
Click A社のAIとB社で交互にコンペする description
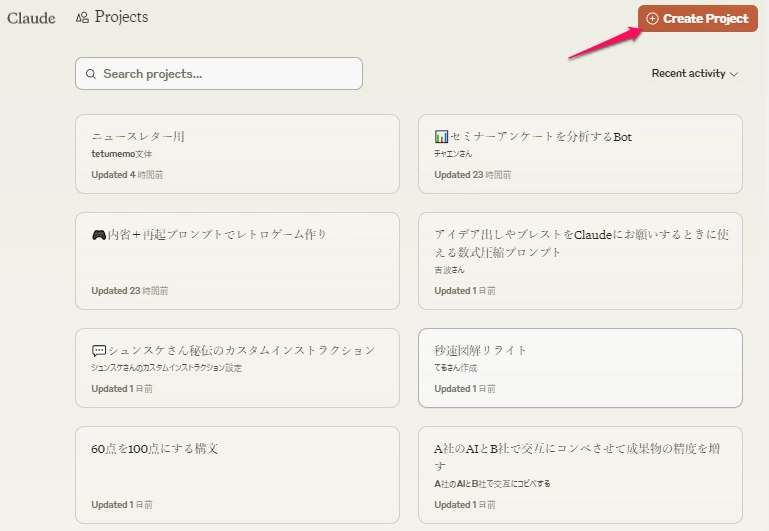[x=492, y=484]
